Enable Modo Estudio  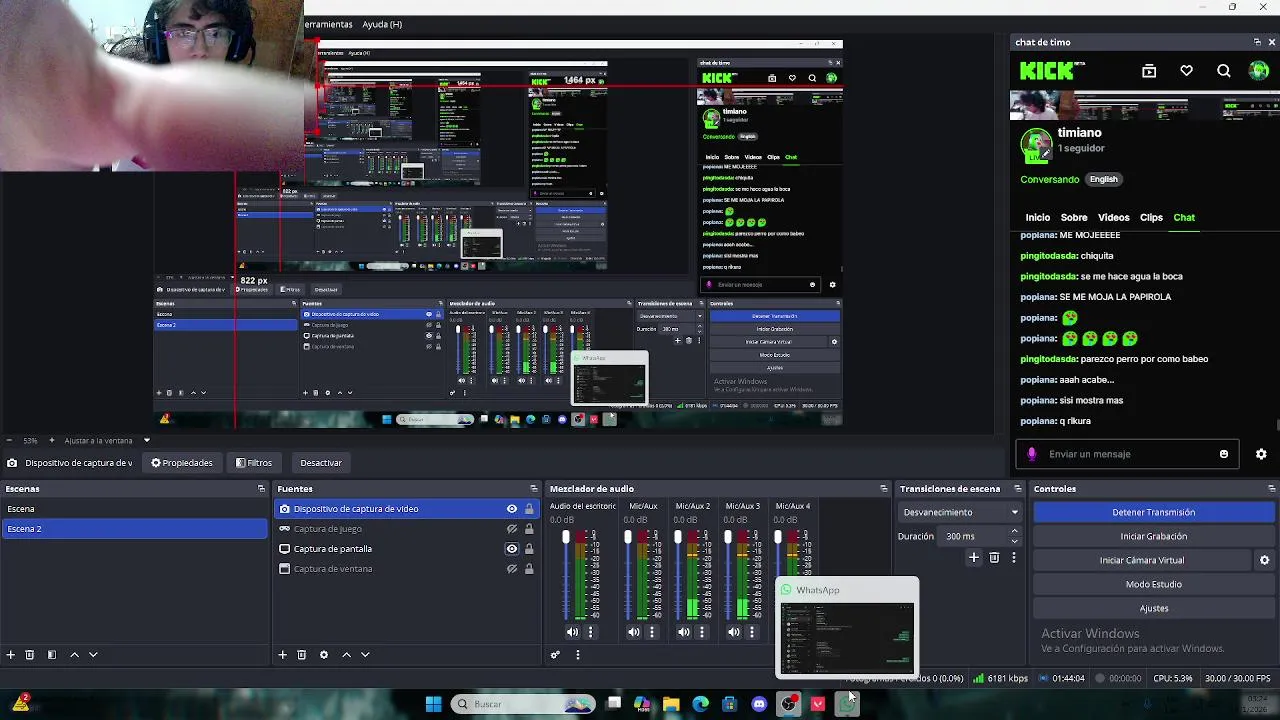[1153, 584]
